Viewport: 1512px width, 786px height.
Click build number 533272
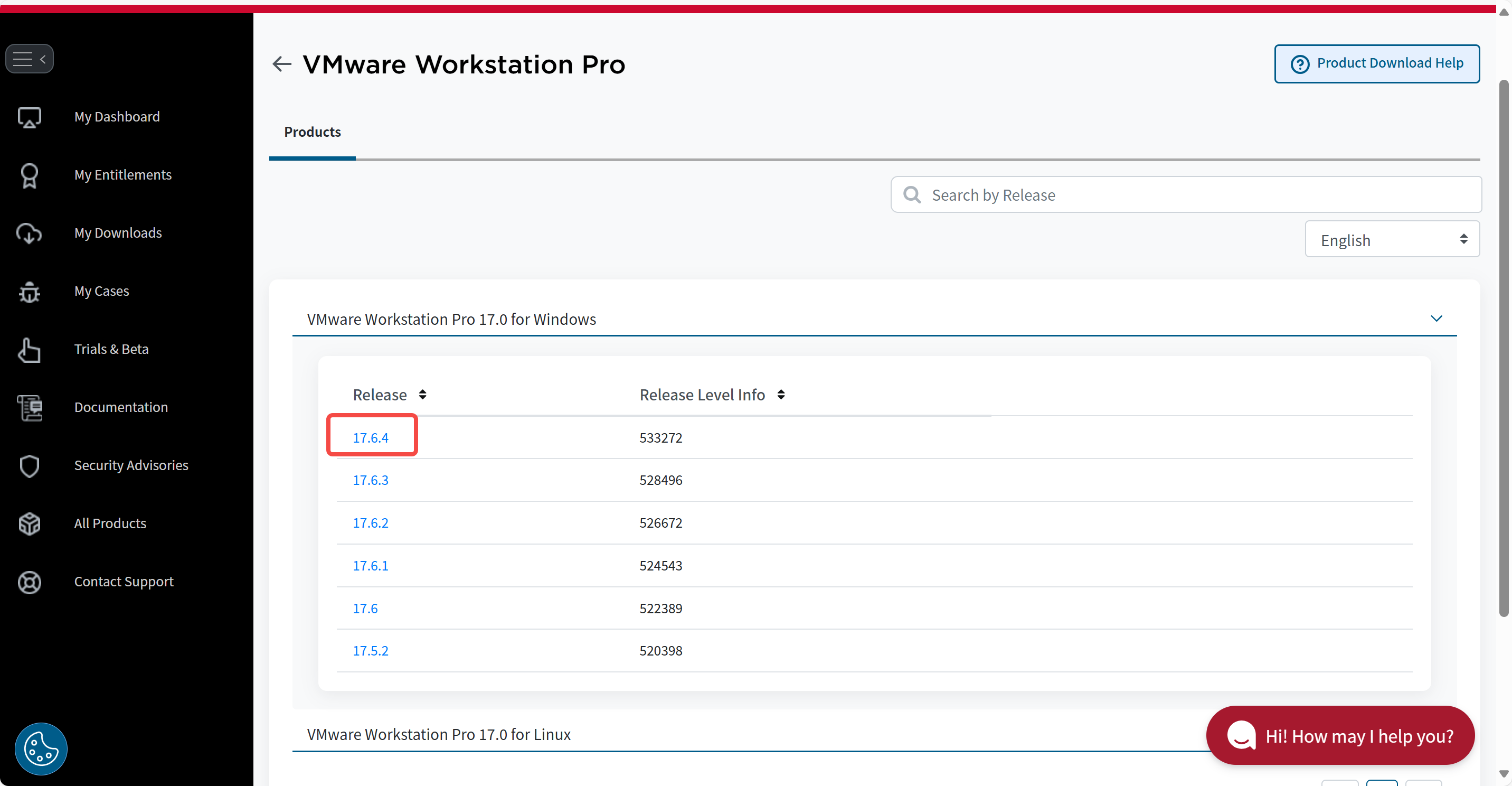(661, 438)
